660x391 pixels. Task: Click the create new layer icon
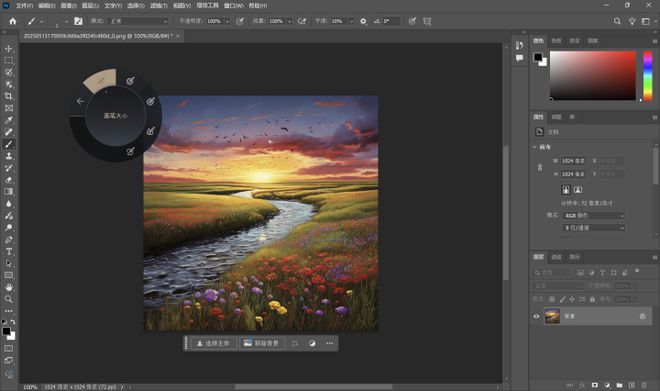[x=632, y=385]
